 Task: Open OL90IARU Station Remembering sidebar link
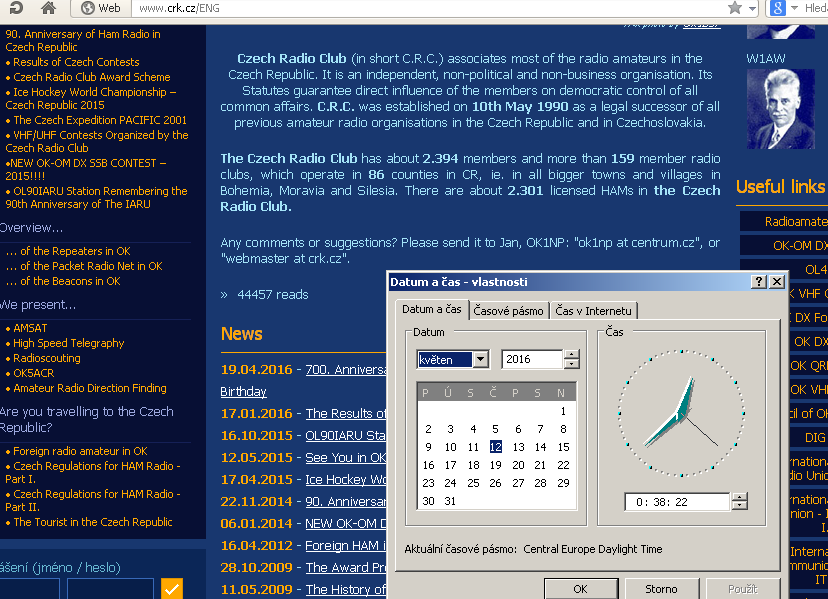(x=96, y=197)
